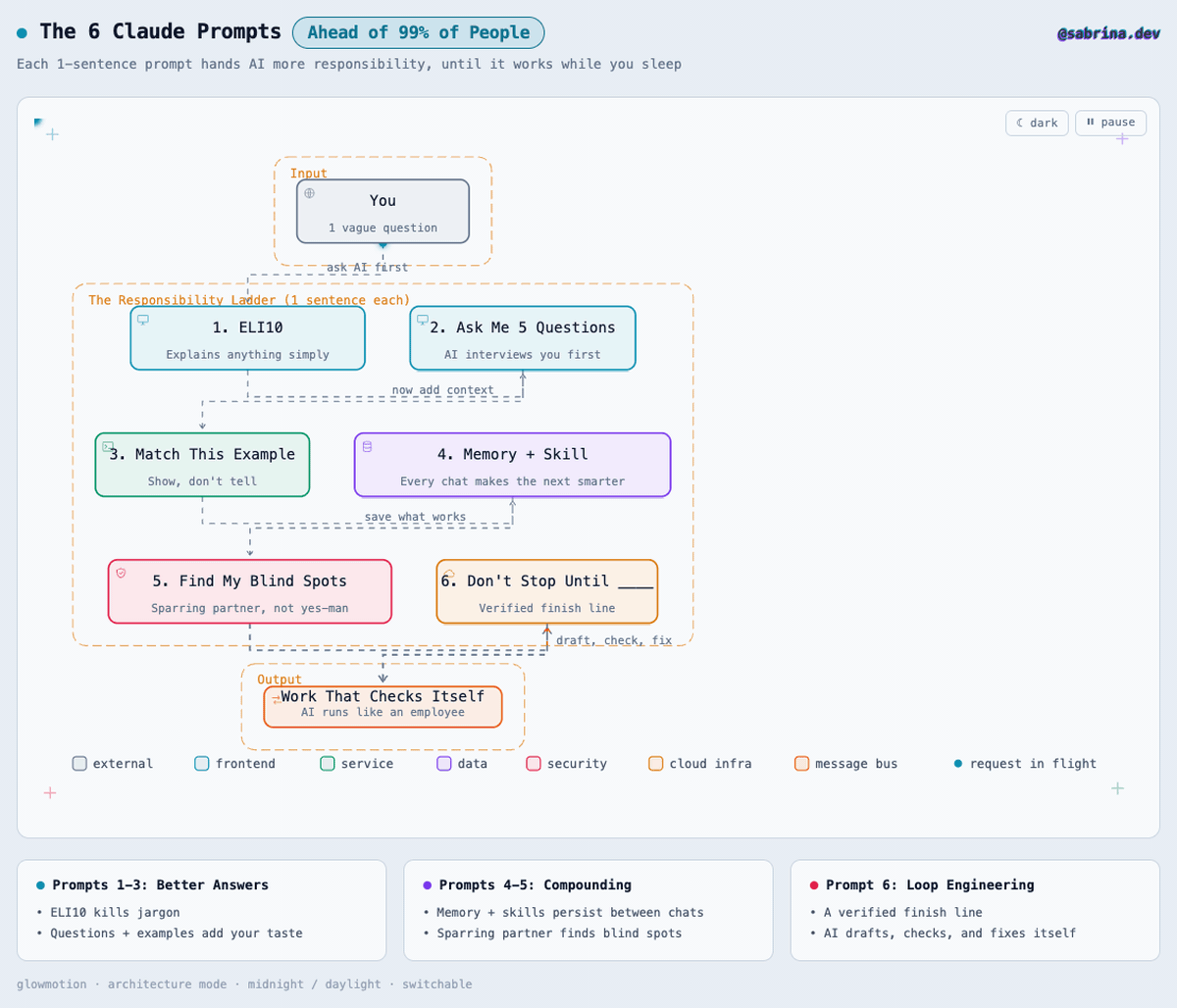
Task: Click the message bus legend swatch
Action: click(802, 764)
